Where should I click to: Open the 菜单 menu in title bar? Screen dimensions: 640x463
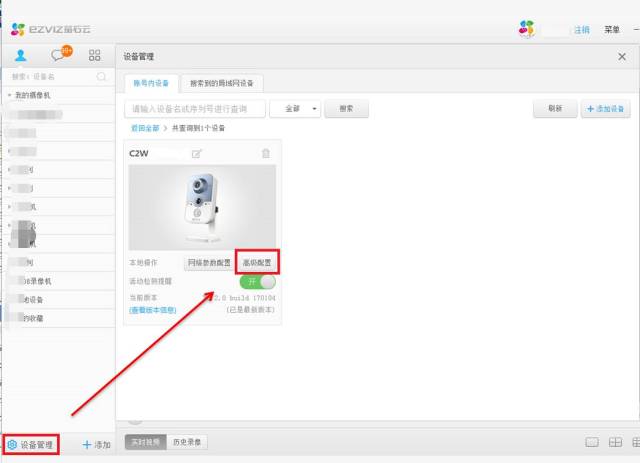[612, 29]
